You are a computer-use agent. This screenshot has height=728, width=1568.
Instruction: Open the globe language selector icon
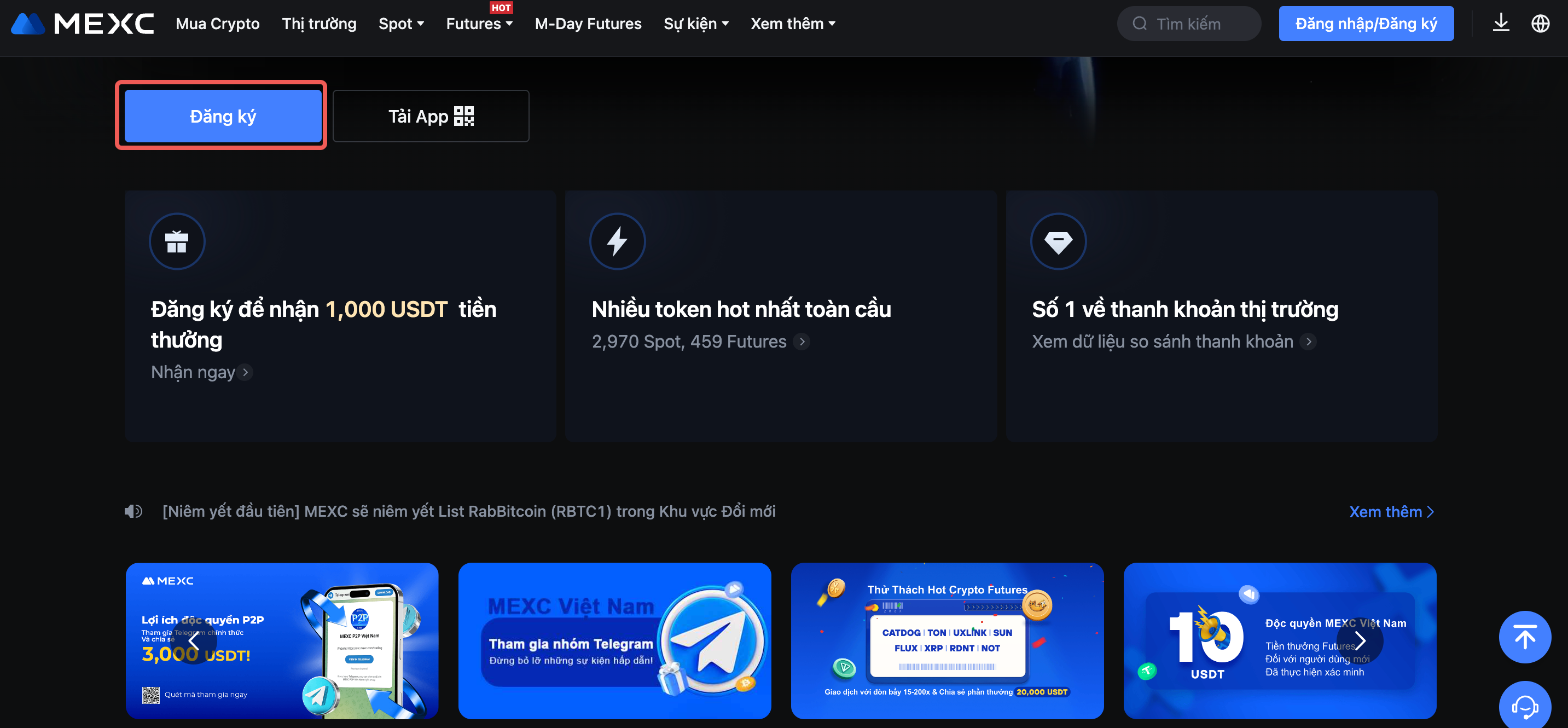coord(1540,24)
